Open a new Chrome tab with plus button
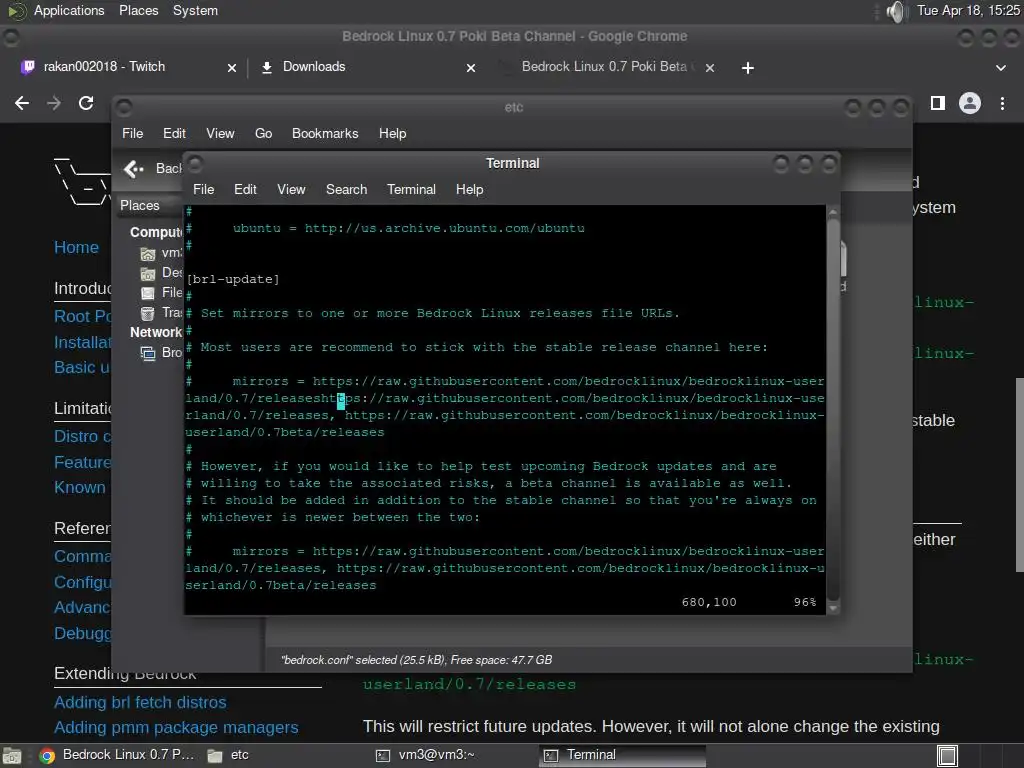 coord(748,68)
